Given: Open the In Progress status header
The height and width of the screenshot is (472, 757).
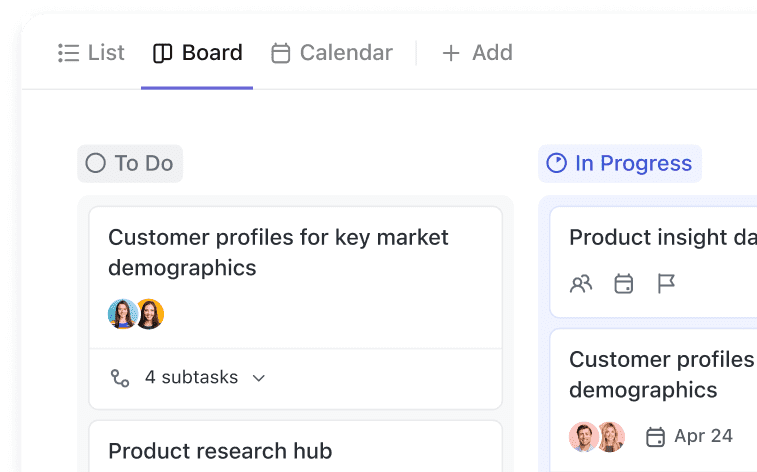Looking at the screenshot, I should click(x=620, y=164).
